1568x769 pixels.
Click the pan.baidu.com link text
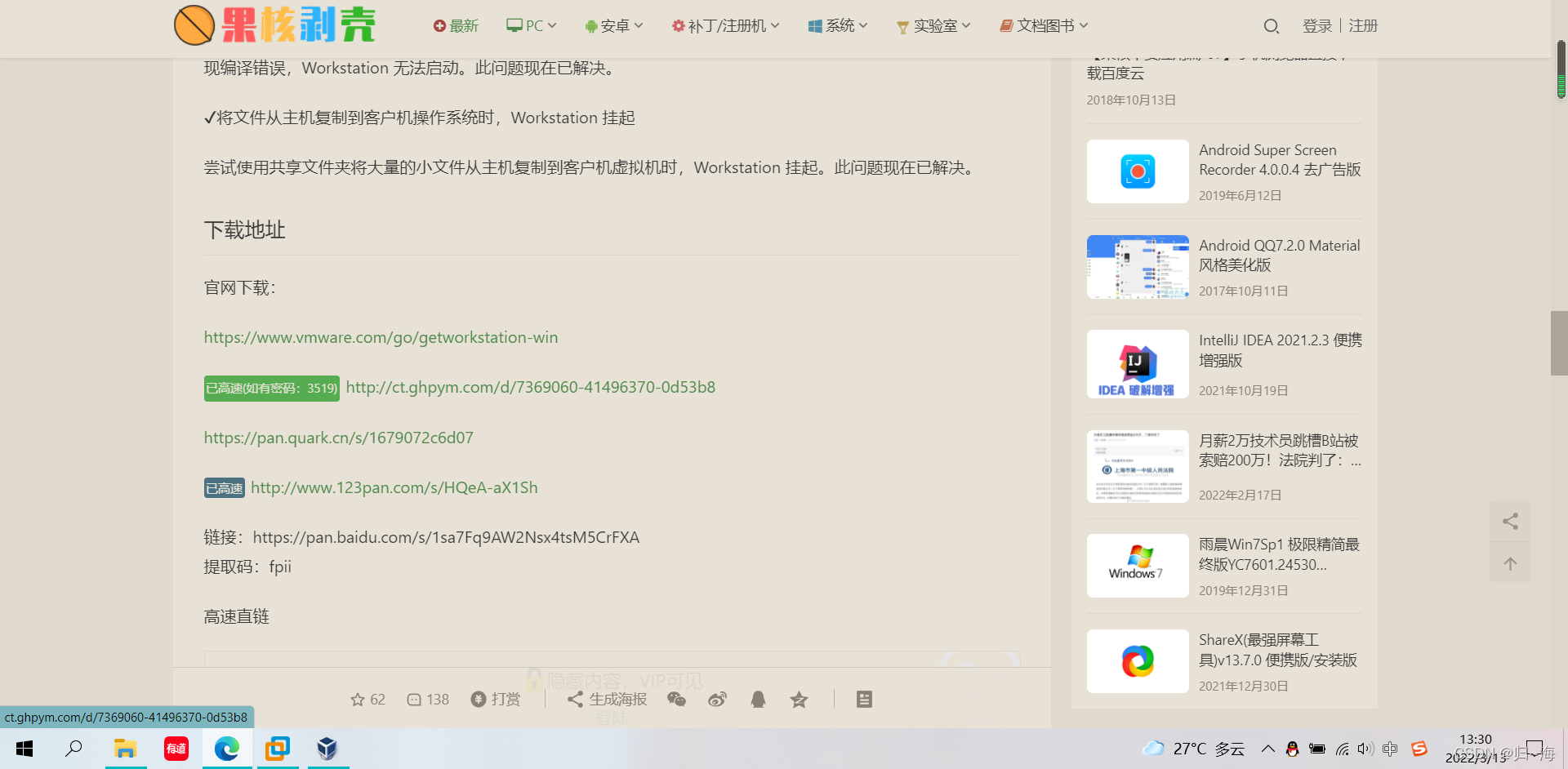coord(446,537)
